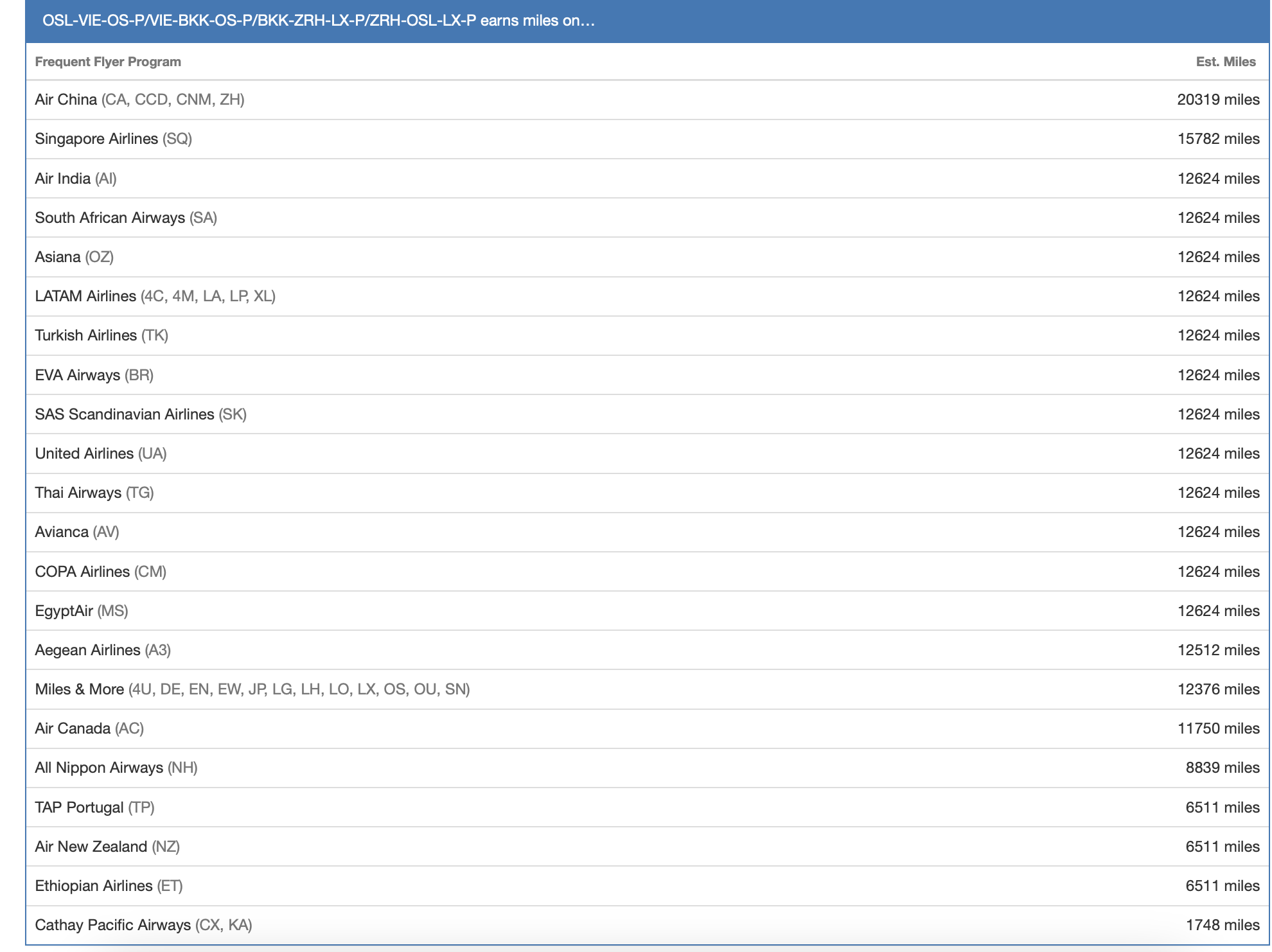Image resolution: width=1272 pixels, height=952 pixels.
Task: Click the Frequent Flyer Program column header
Action: click(x=108, y=62)
